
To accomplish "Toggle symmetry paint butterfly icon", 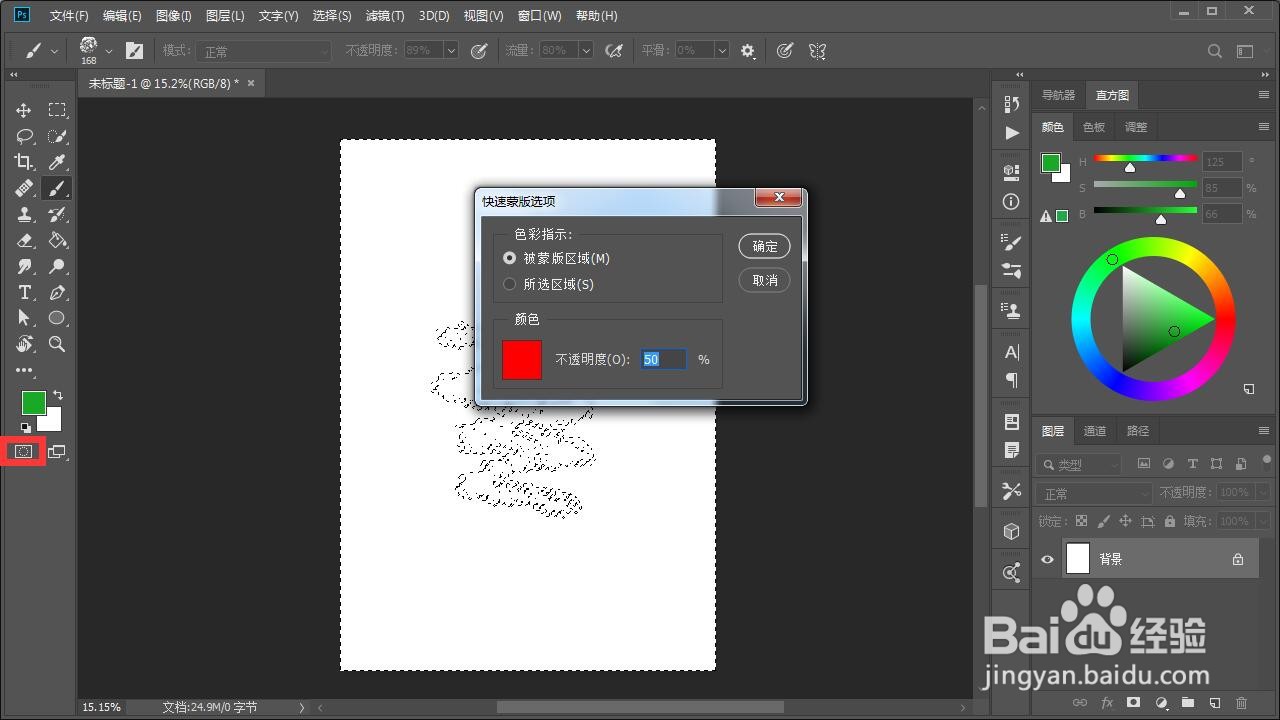I will [x=817, y=51].
